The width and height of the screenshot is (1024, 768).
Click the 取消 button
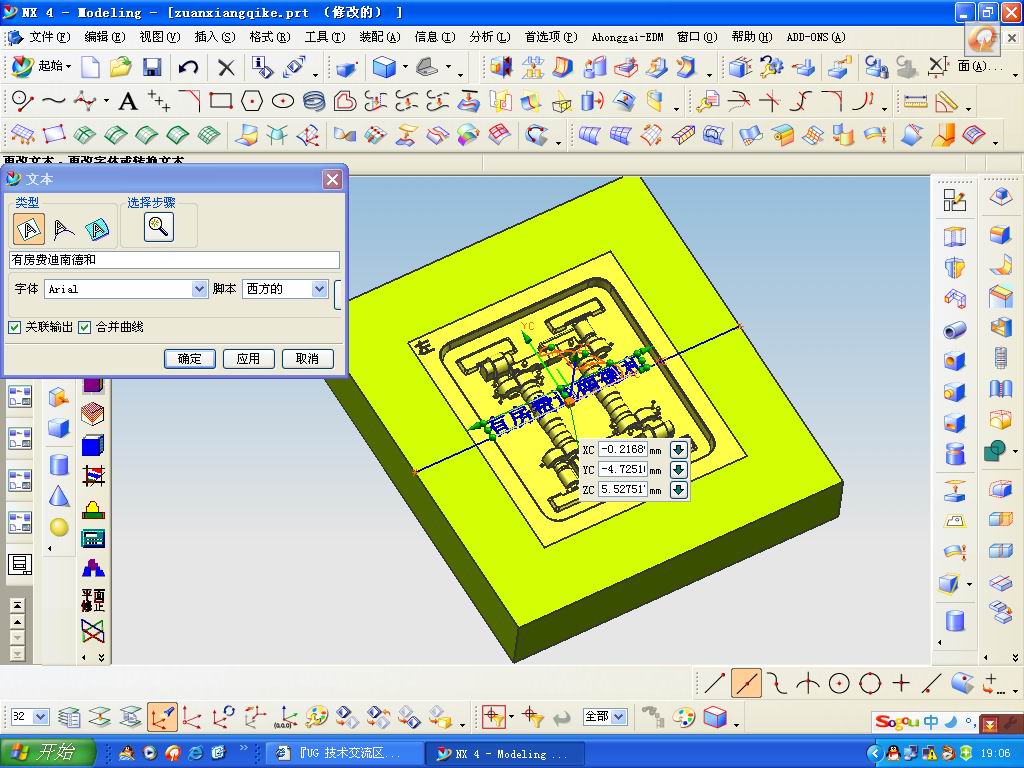[307, 359]
